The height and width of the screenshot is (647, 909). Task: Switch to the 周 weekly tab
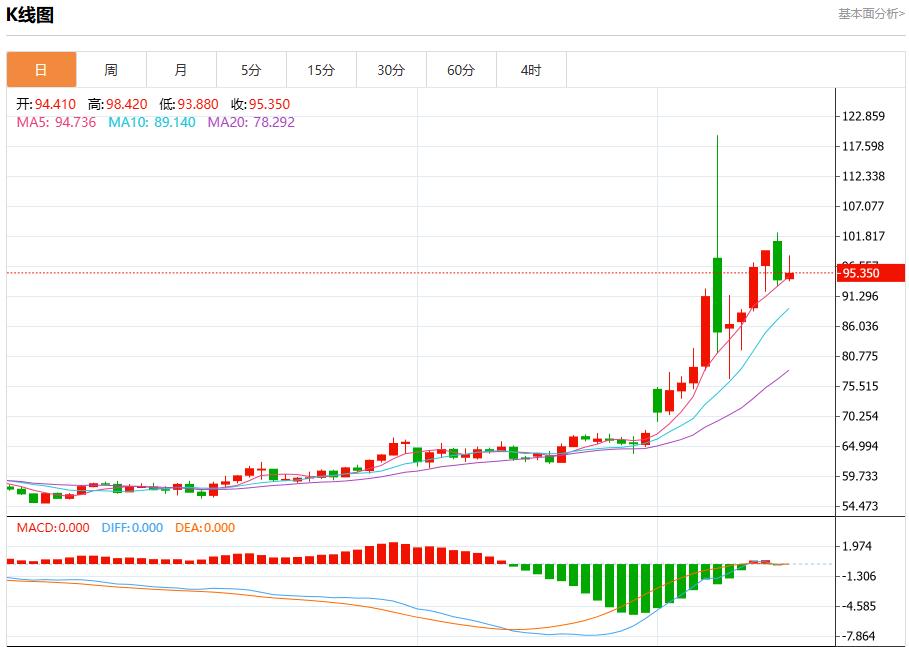point(111,70)
